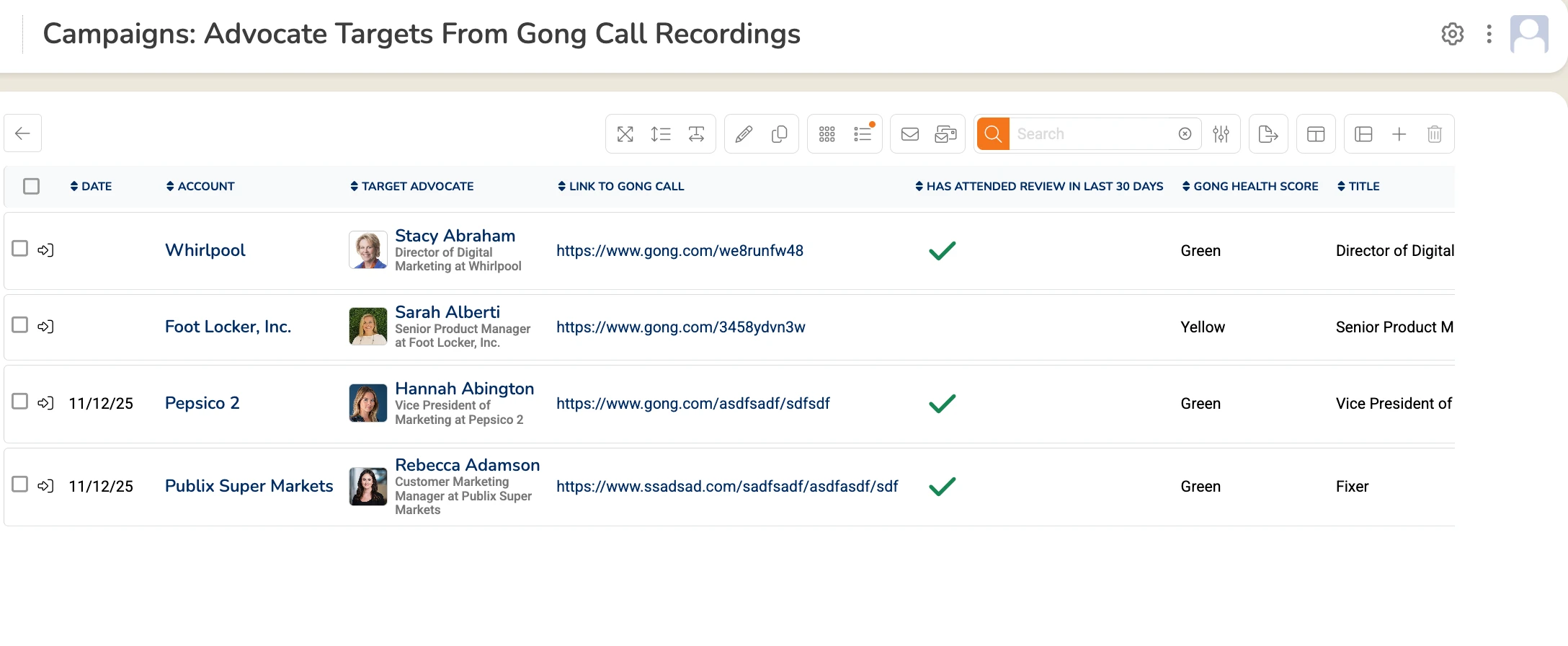Check the Publix Super Markets row checkbox
The width and height of the screenshot is (1568, 646).
click(x=20, y=485)
